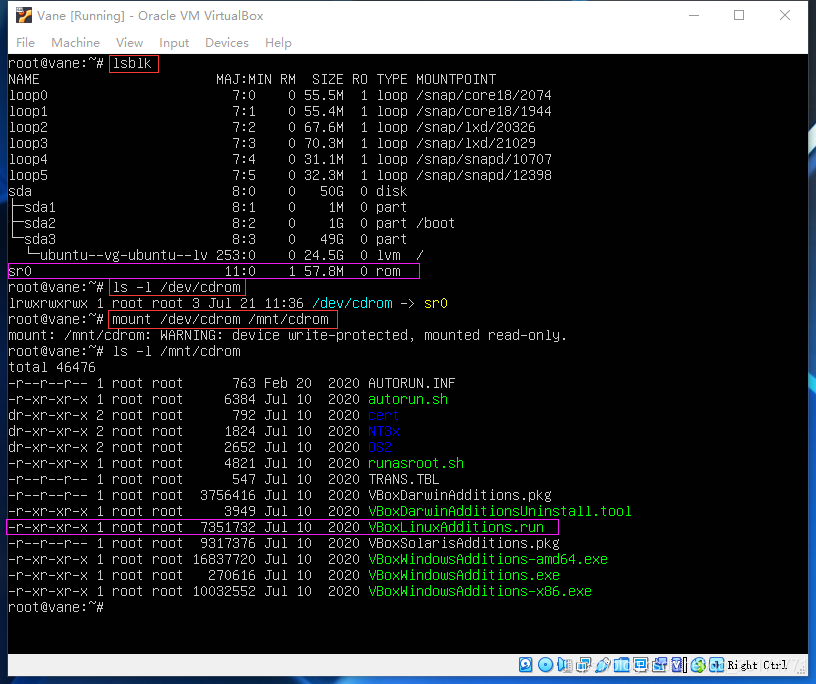Open the Devices menu
Screen dimensions: 816x684
click(x=227, y=43)
